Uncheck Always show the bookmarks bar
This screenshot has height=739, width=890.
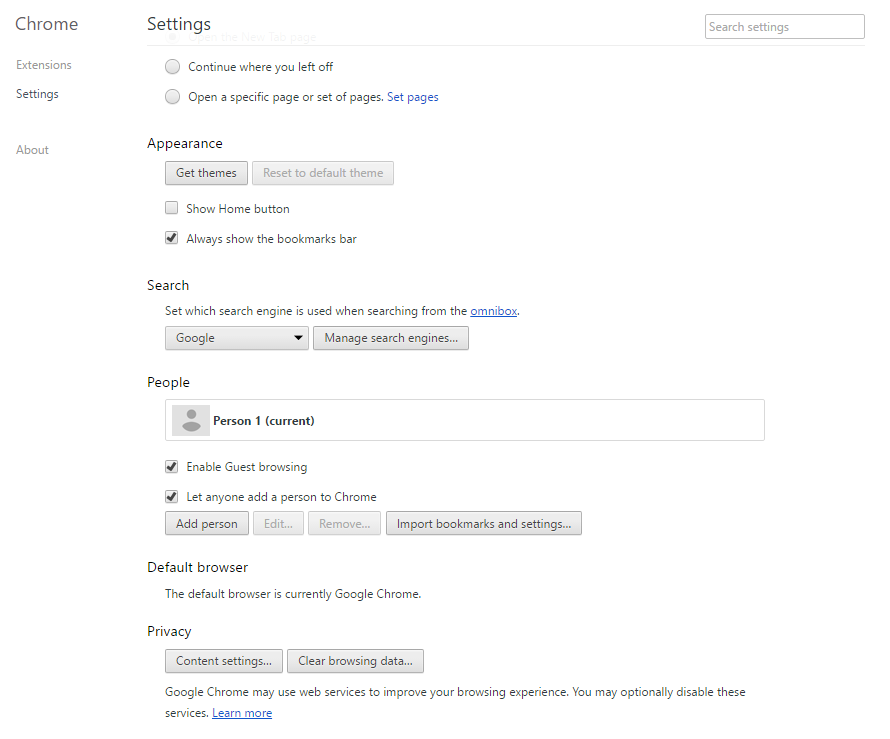pyautogui.click(x=171, y=238)
